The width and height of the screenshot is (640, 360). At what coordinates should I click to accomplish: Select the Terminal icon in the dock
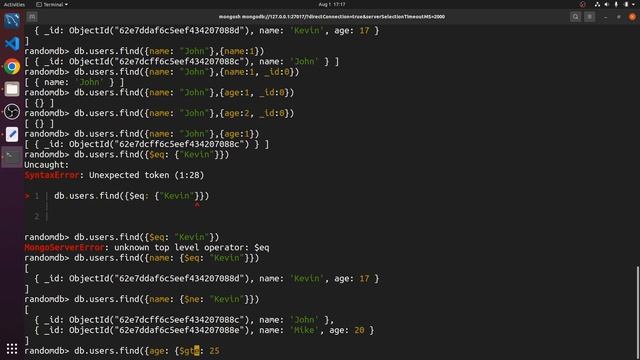(12, 157)
